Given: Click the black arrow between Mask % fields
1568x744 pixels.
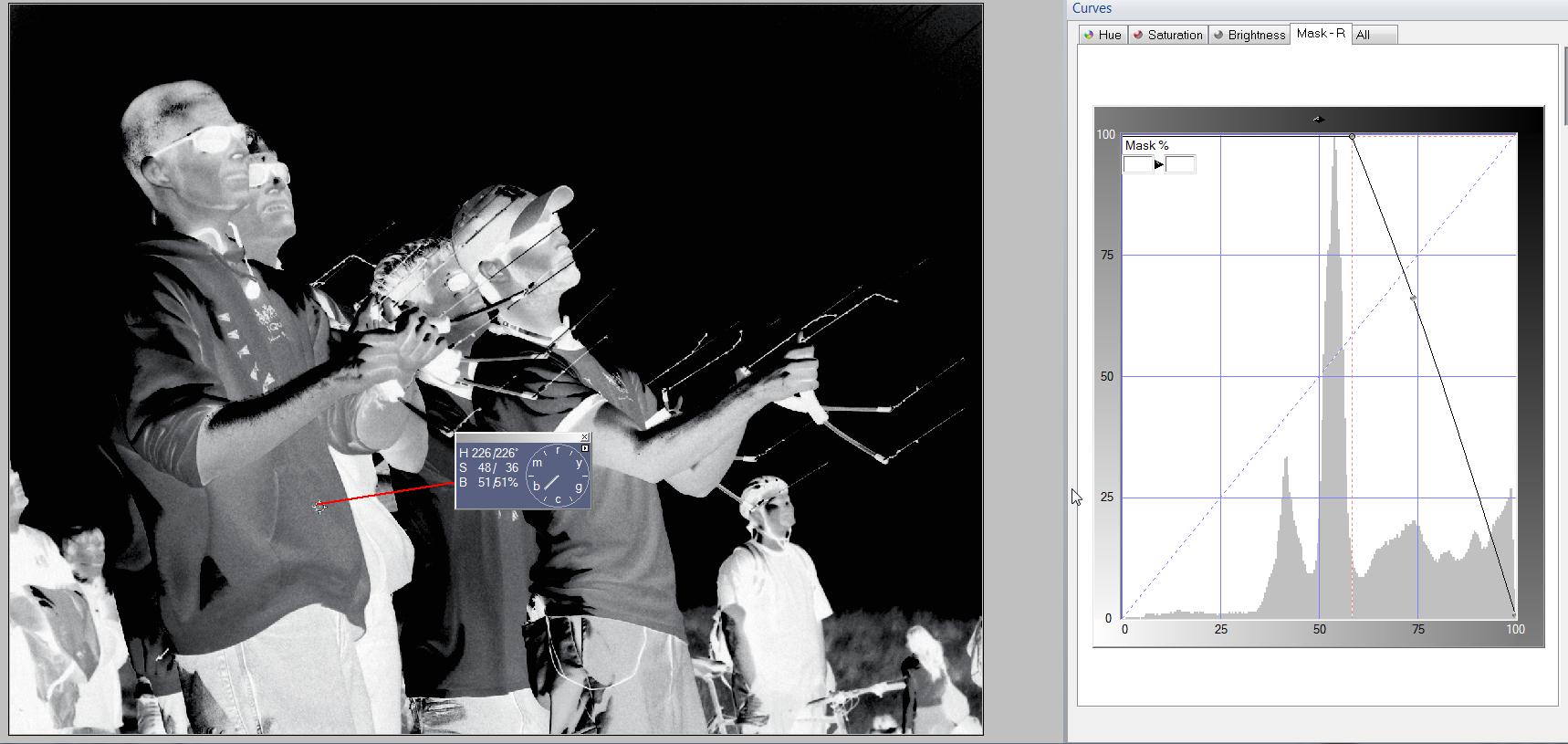Looking at the screenshot, I should [1158, 164].
